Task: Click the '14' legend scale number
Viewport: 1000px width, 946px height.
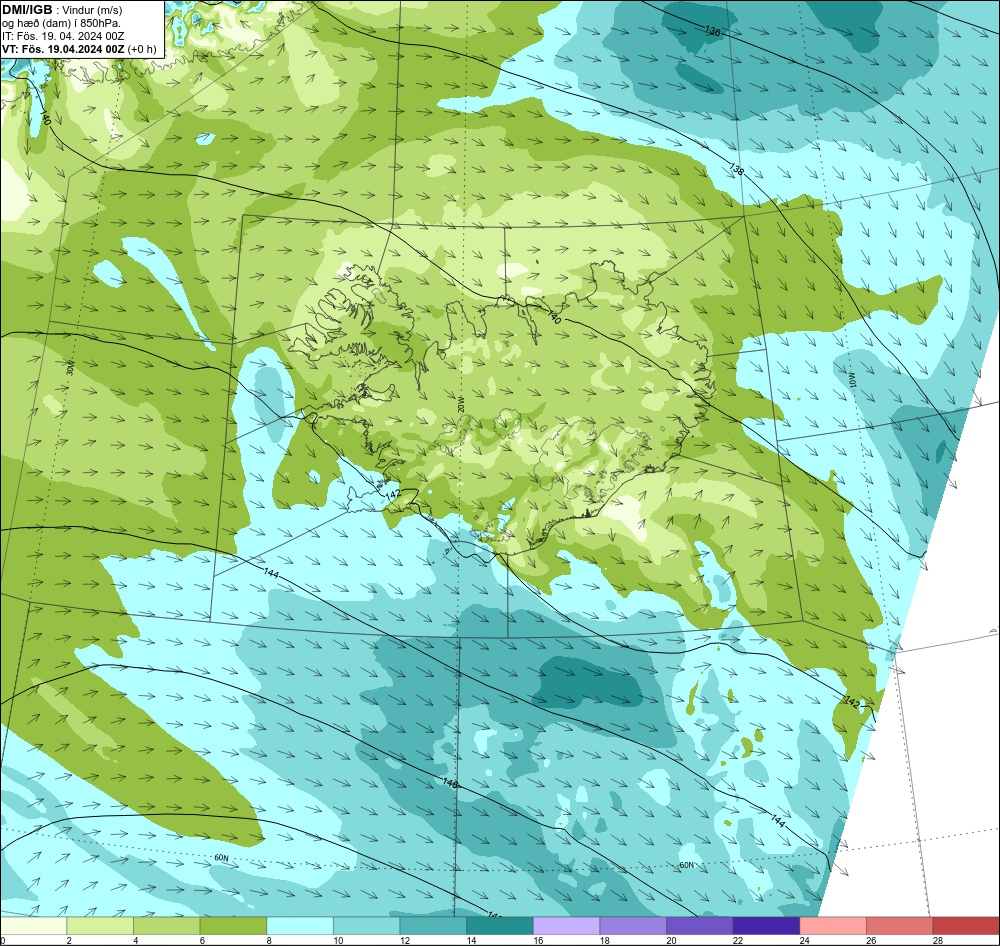Action: click(x=471, y=940)
